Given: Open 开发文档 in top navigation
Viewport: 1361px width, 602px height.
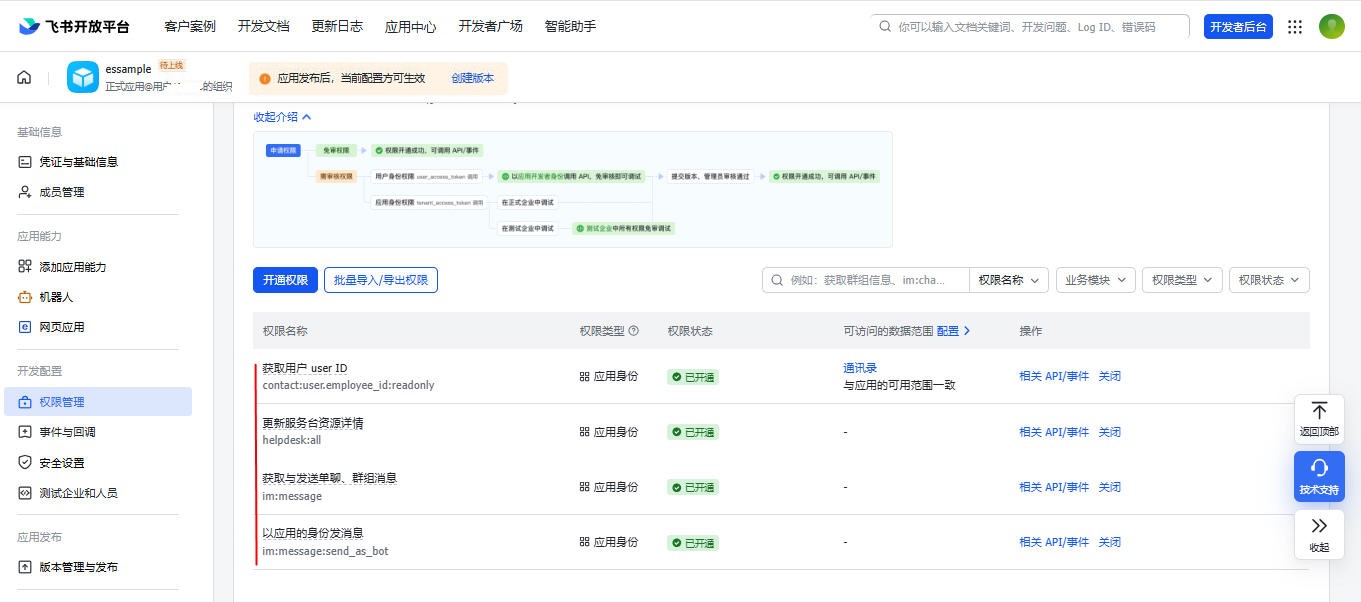Looking at the screenshot, I should click(263, 26).
